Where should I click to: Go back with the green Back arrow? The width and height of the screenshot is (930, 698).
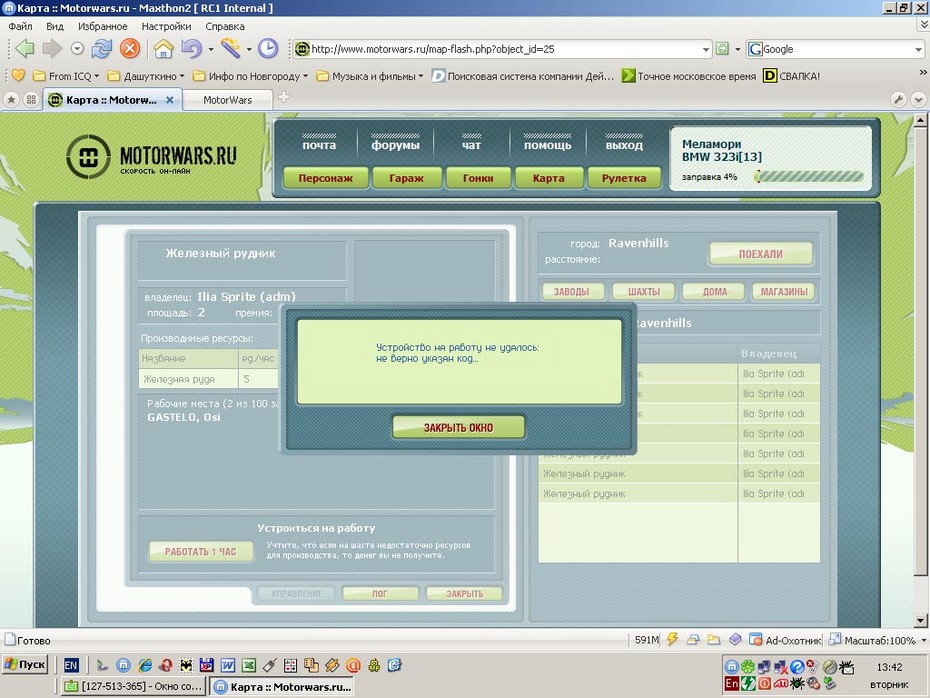[25, 49]
